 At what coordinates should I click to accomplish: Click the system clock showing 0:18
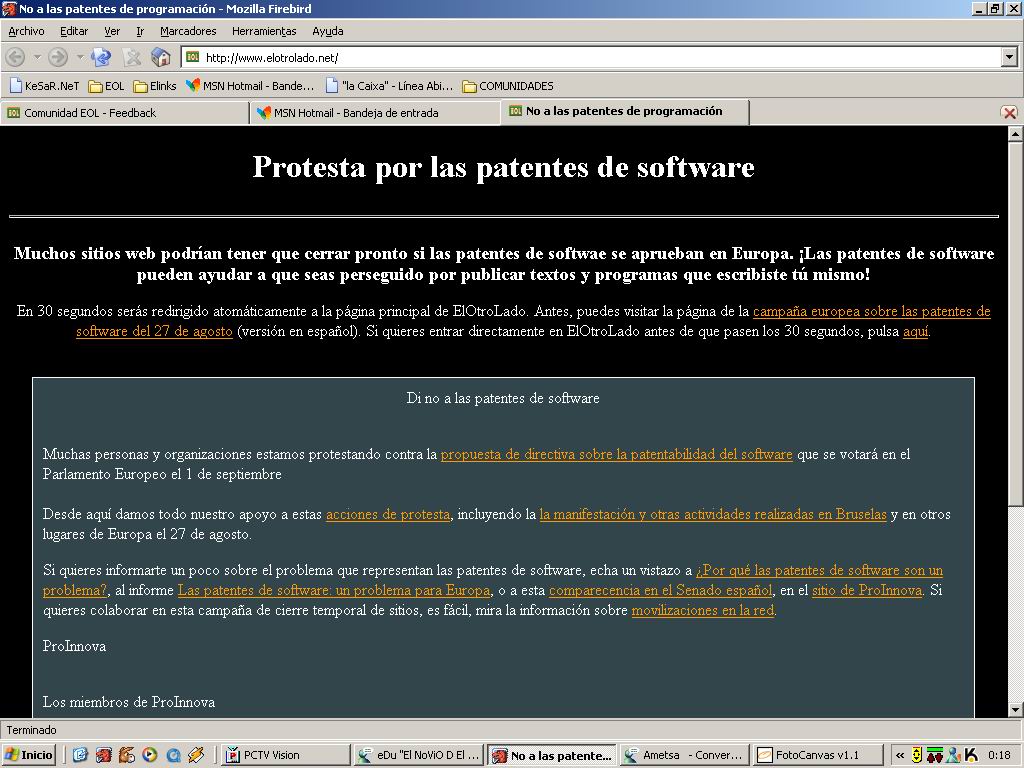pos(999,756)
